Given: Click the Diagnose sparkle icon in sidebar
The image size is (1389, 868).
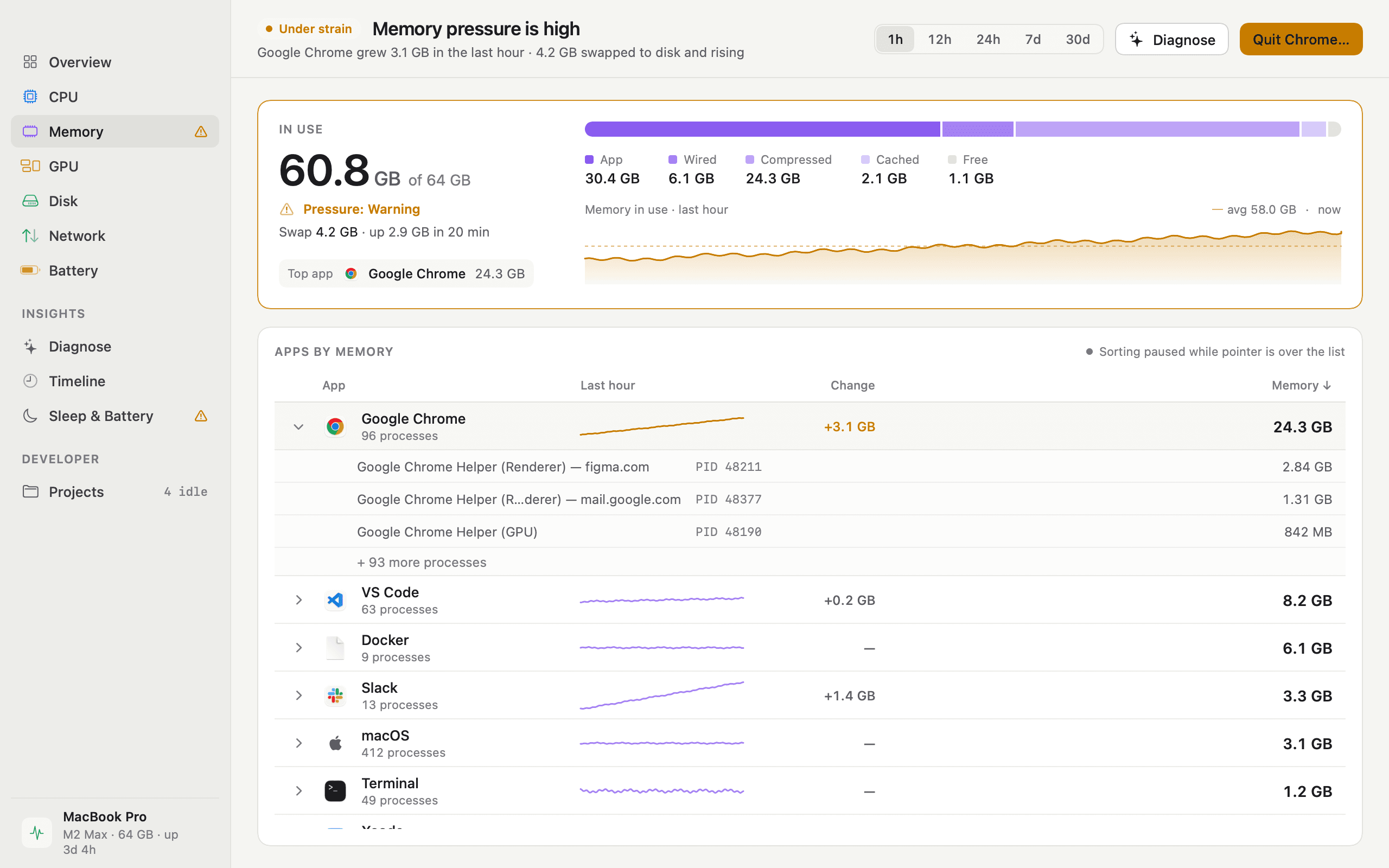Looking at the screenshot, I should click(30, 346).
